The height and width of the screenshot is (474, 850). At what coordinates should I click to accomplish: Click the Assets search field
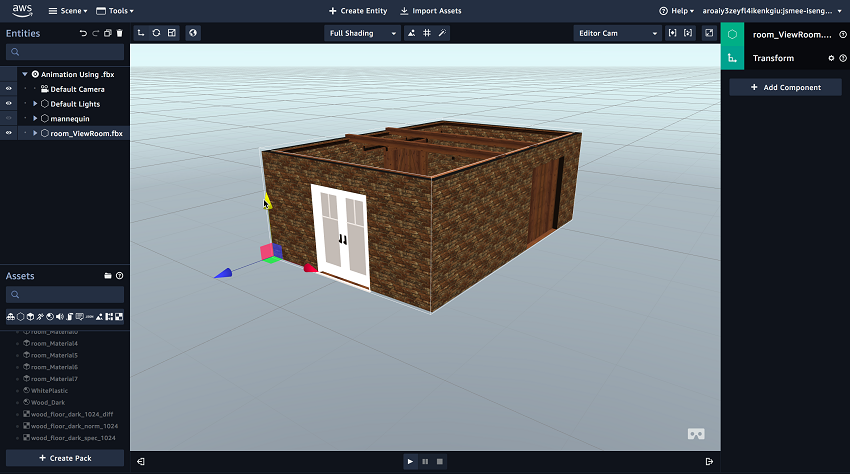tap(65, 295)
